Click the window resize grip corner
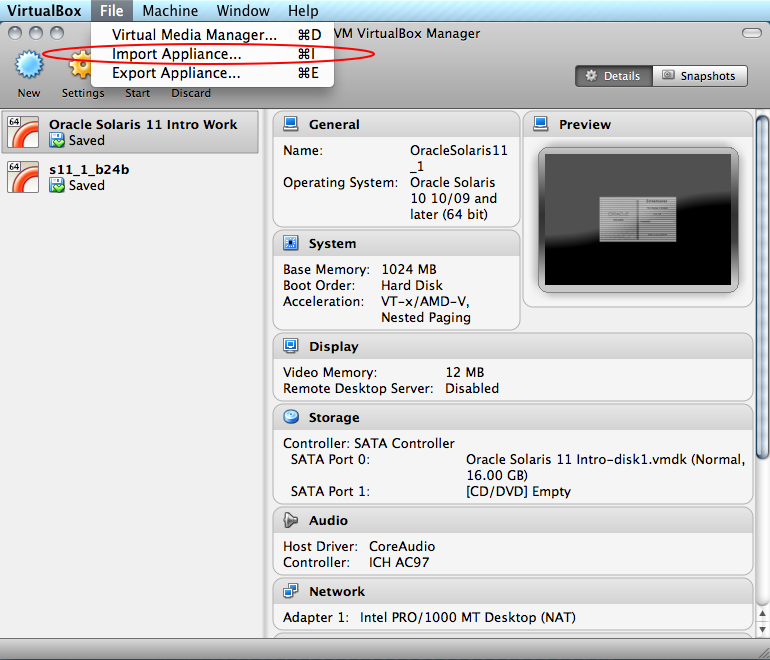 (x=762, y=653)
